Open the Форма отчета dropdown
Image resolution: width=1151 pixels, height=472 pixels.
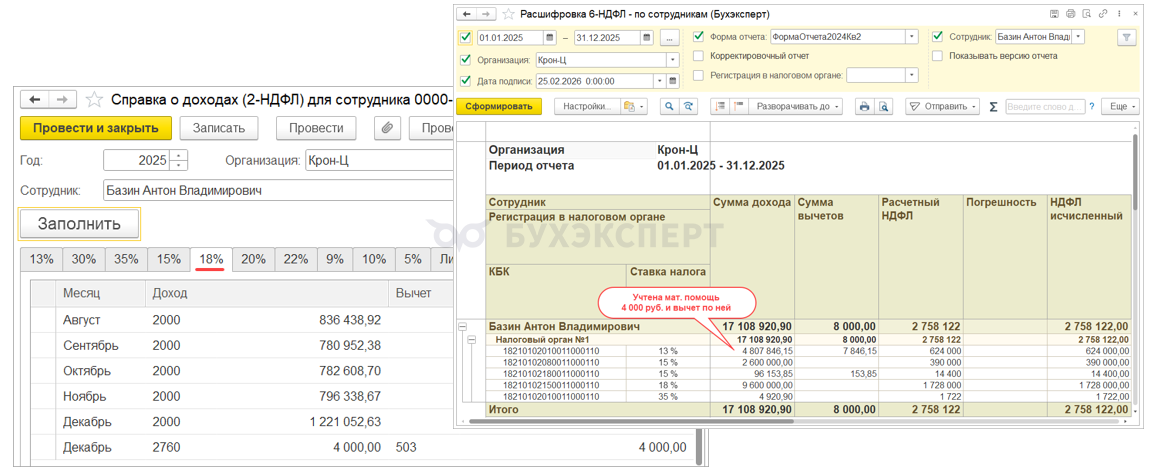click(x=911, y=37)
